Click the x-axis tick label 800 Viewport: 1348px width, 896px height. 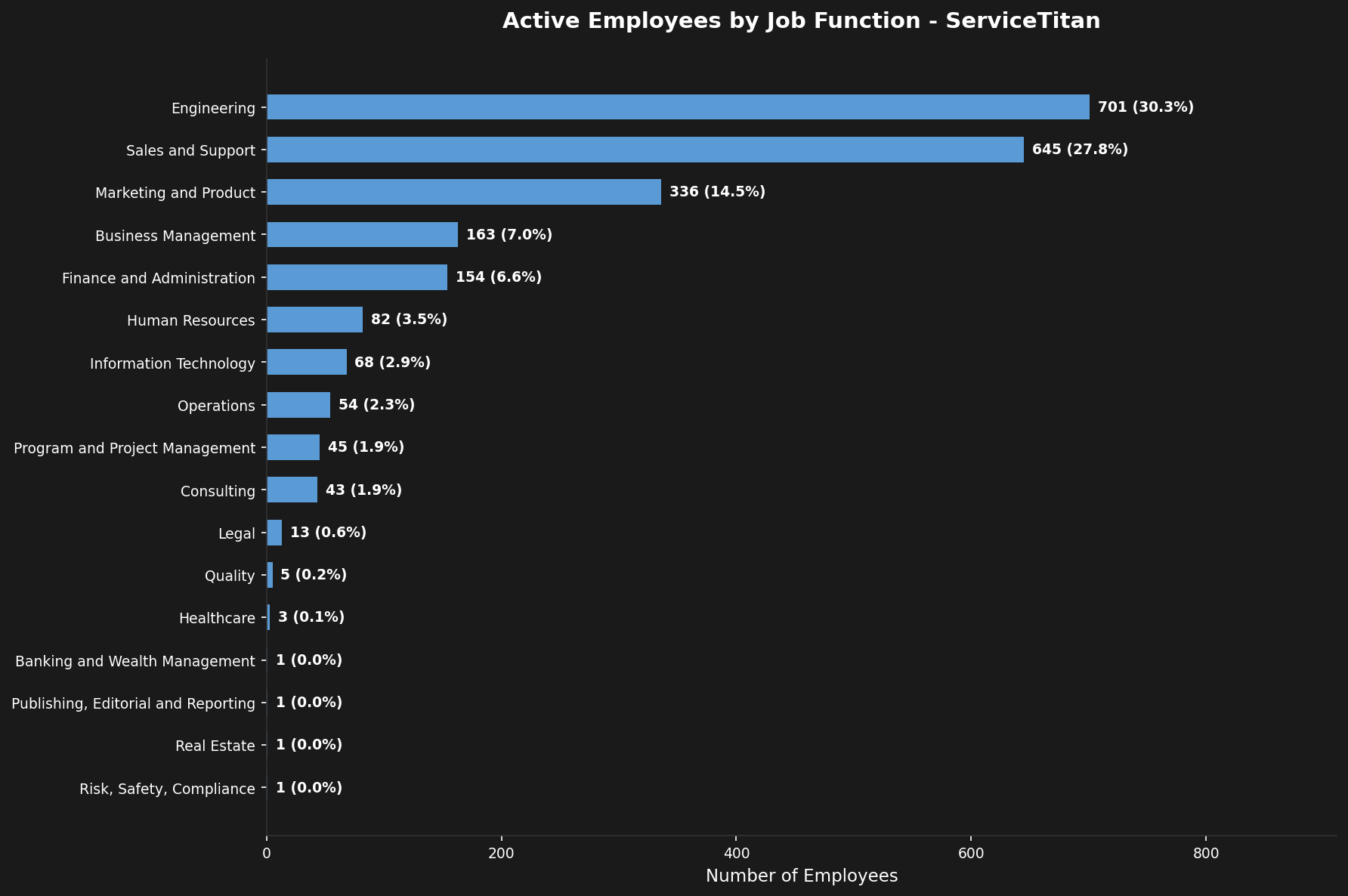[1206, 854]
